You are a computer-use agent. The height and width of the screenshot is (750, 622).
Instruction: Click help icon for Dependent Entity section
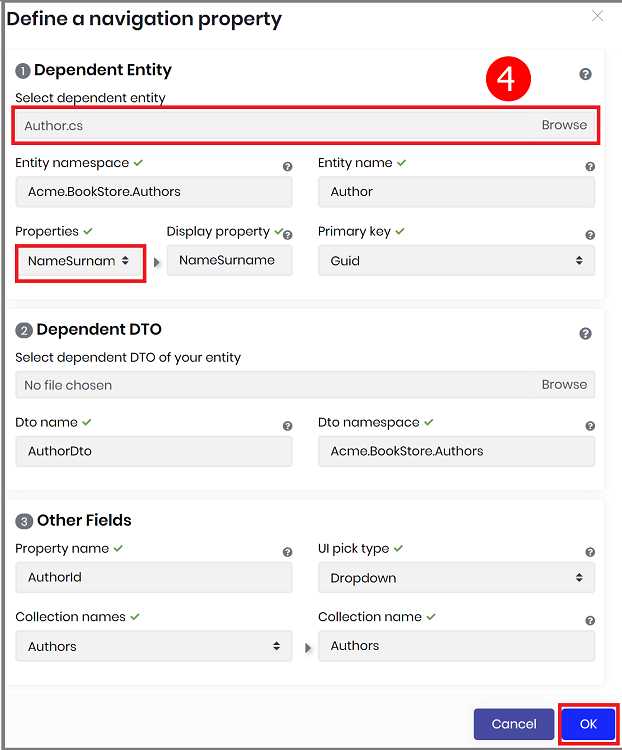pyautogui.click(x=585, y=74)
